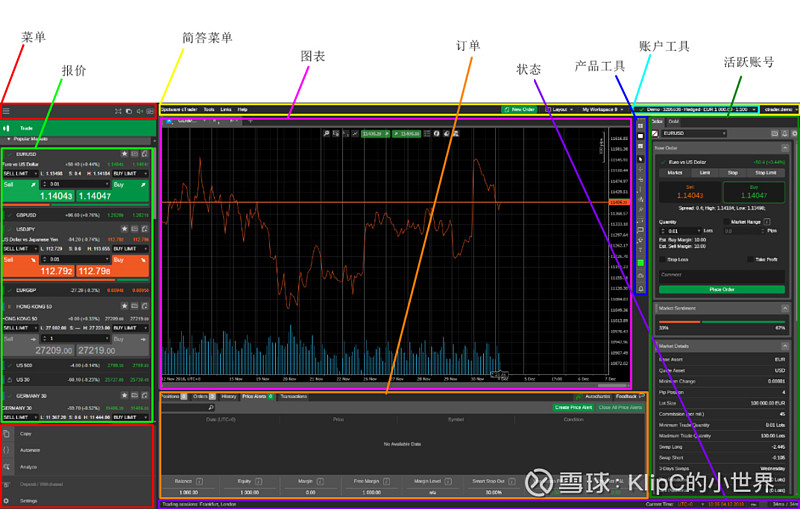This screenshot has height=509, width=800.
Task: Click the green color square in chart toolbar
Action: [x=641, y=263]
